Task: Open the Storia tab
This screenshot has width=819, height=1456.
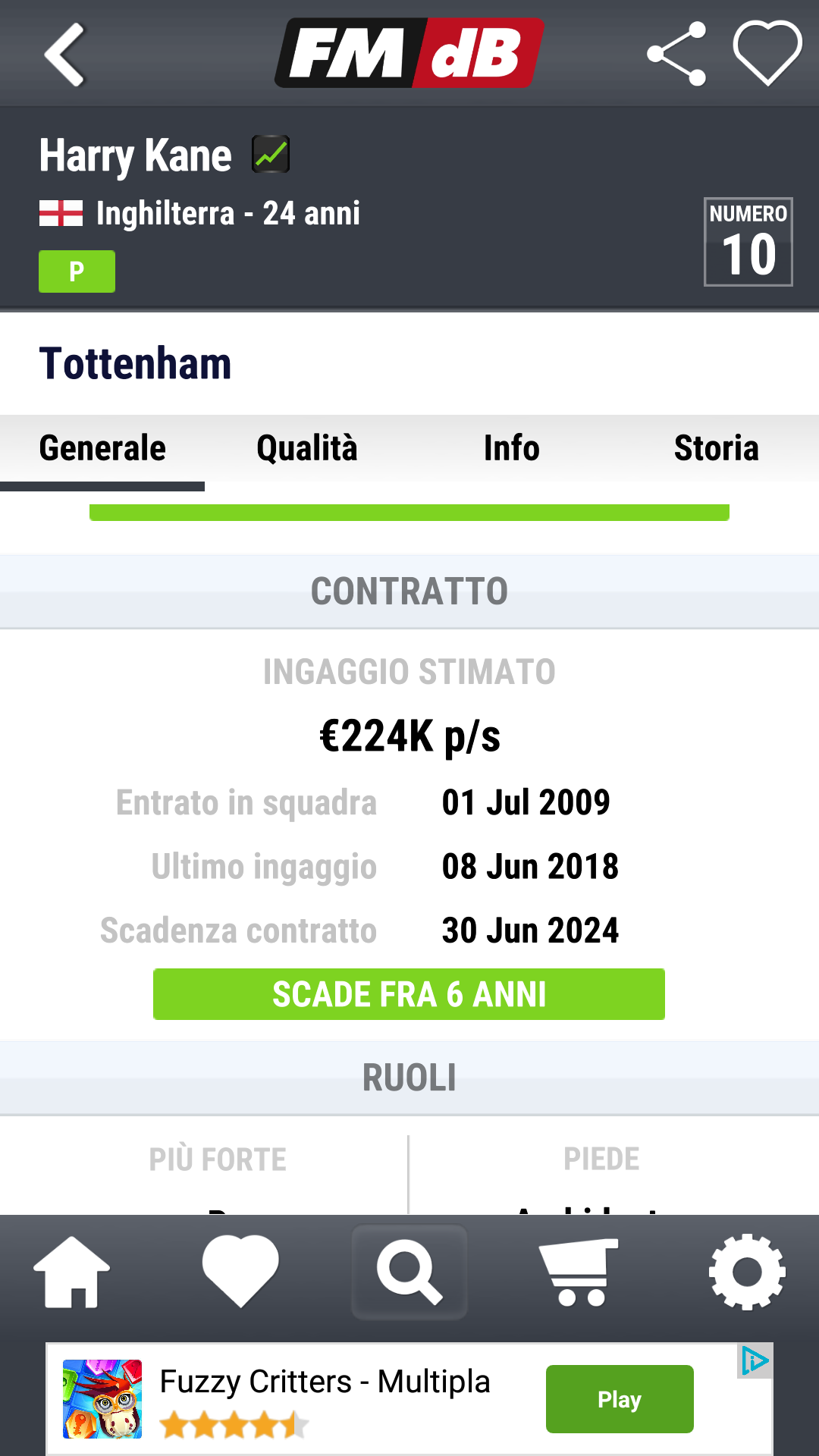Action: click(x=717, y=448)
